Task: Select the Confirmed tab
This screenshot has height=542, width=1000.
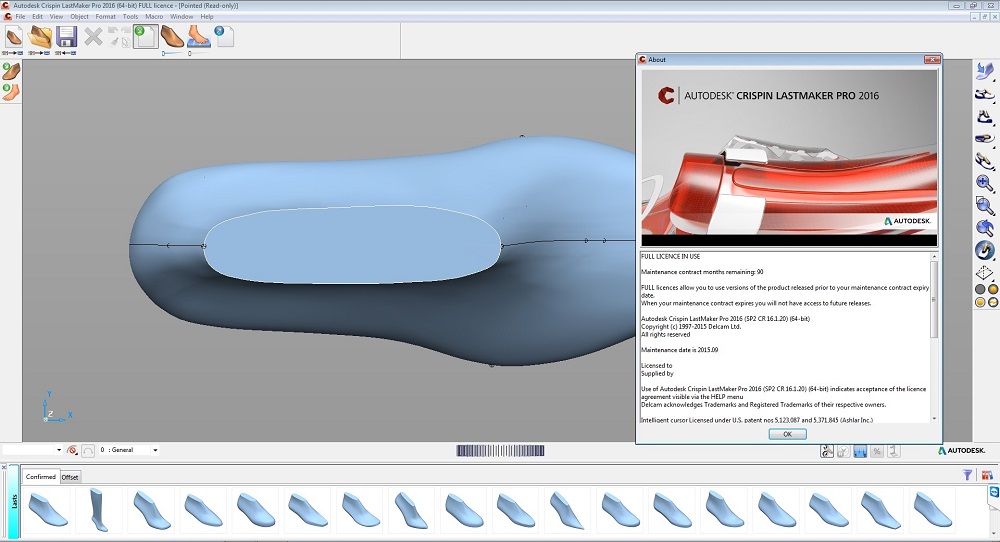Action: [x=41, y=477]
